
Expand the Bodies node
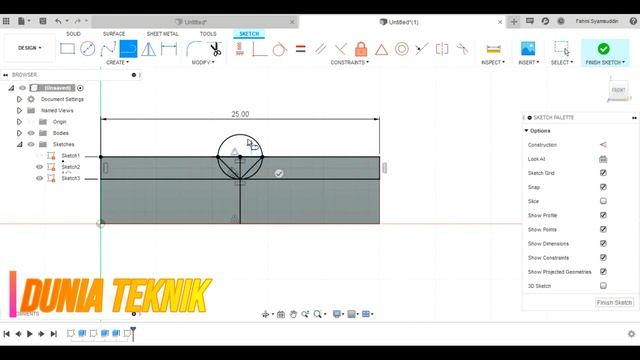19,133
